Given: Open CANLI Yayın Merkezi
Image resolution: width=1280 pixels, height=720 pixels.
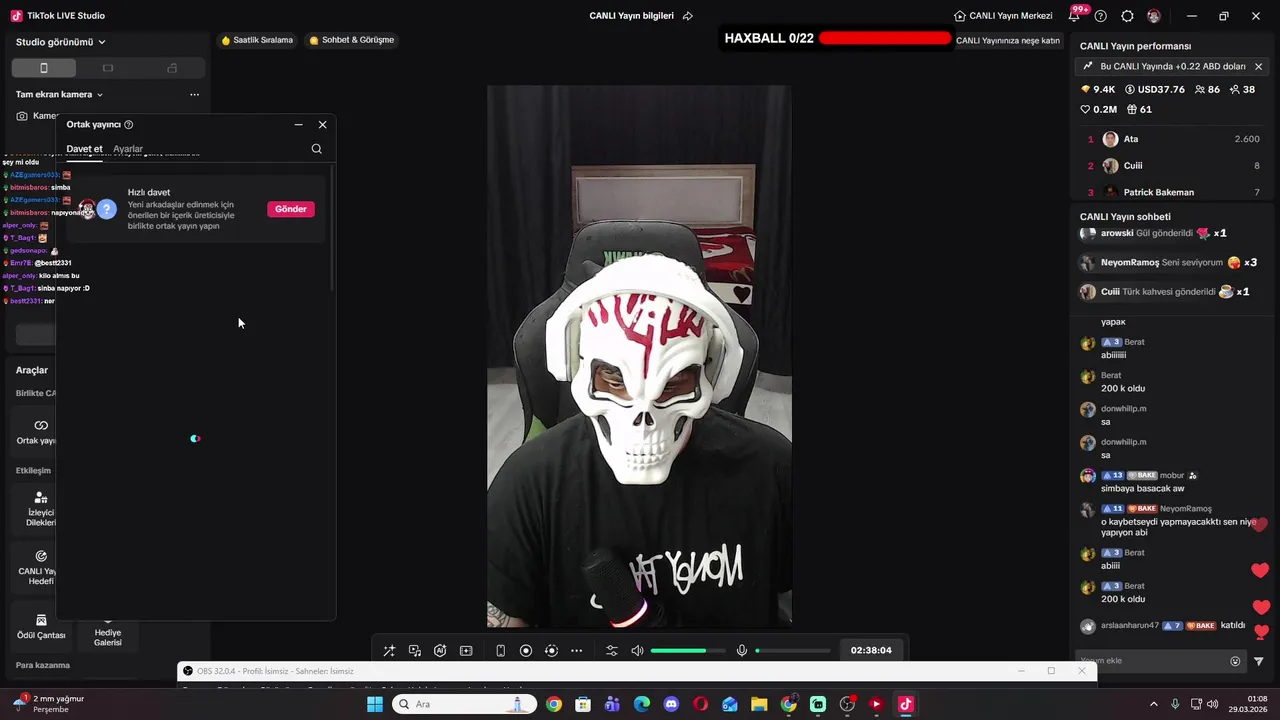Looking at the screenshot, I should coord(1003,16).
